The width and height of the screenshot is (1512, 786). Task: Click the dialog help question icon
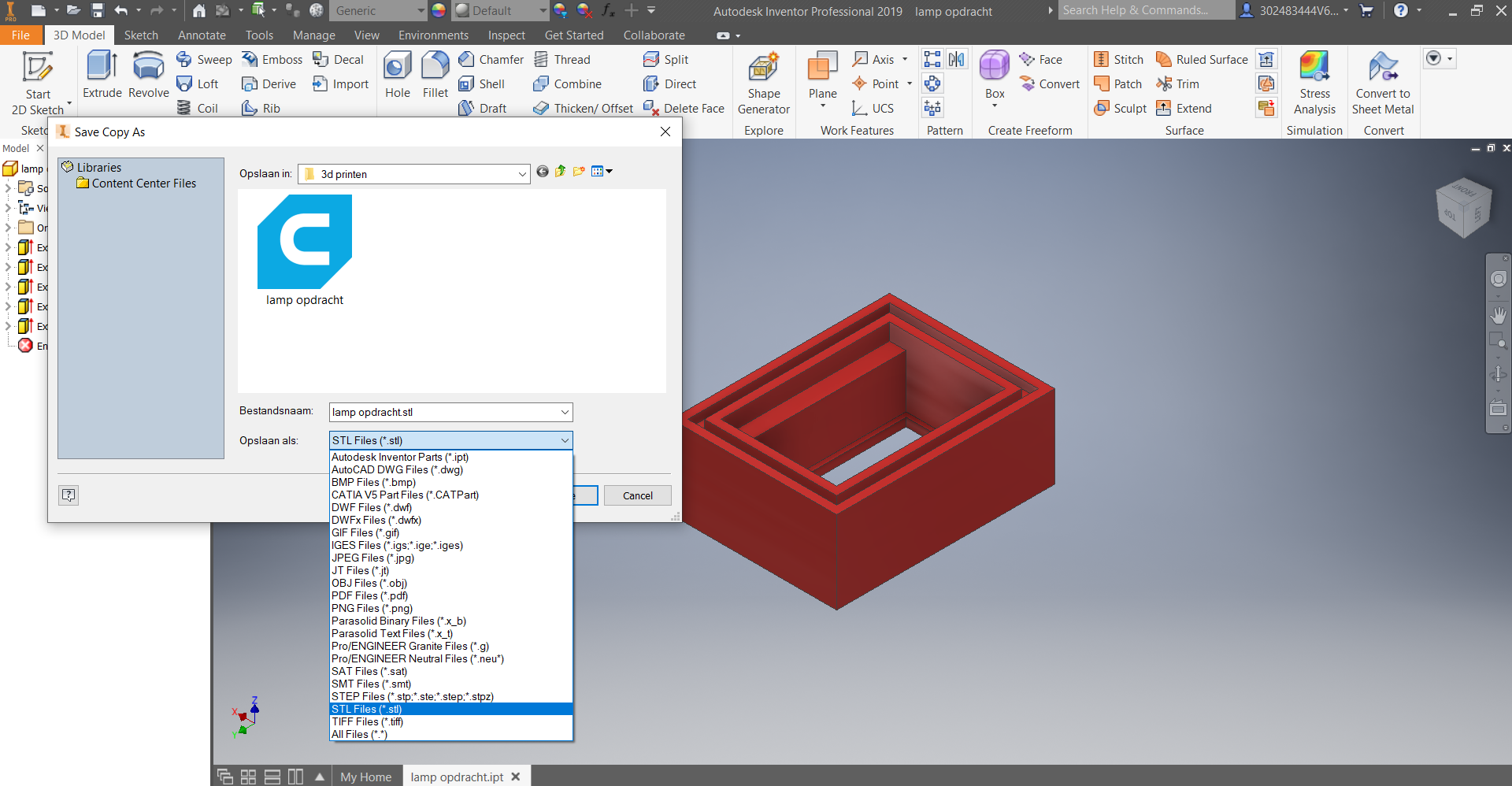coord(69,495)
